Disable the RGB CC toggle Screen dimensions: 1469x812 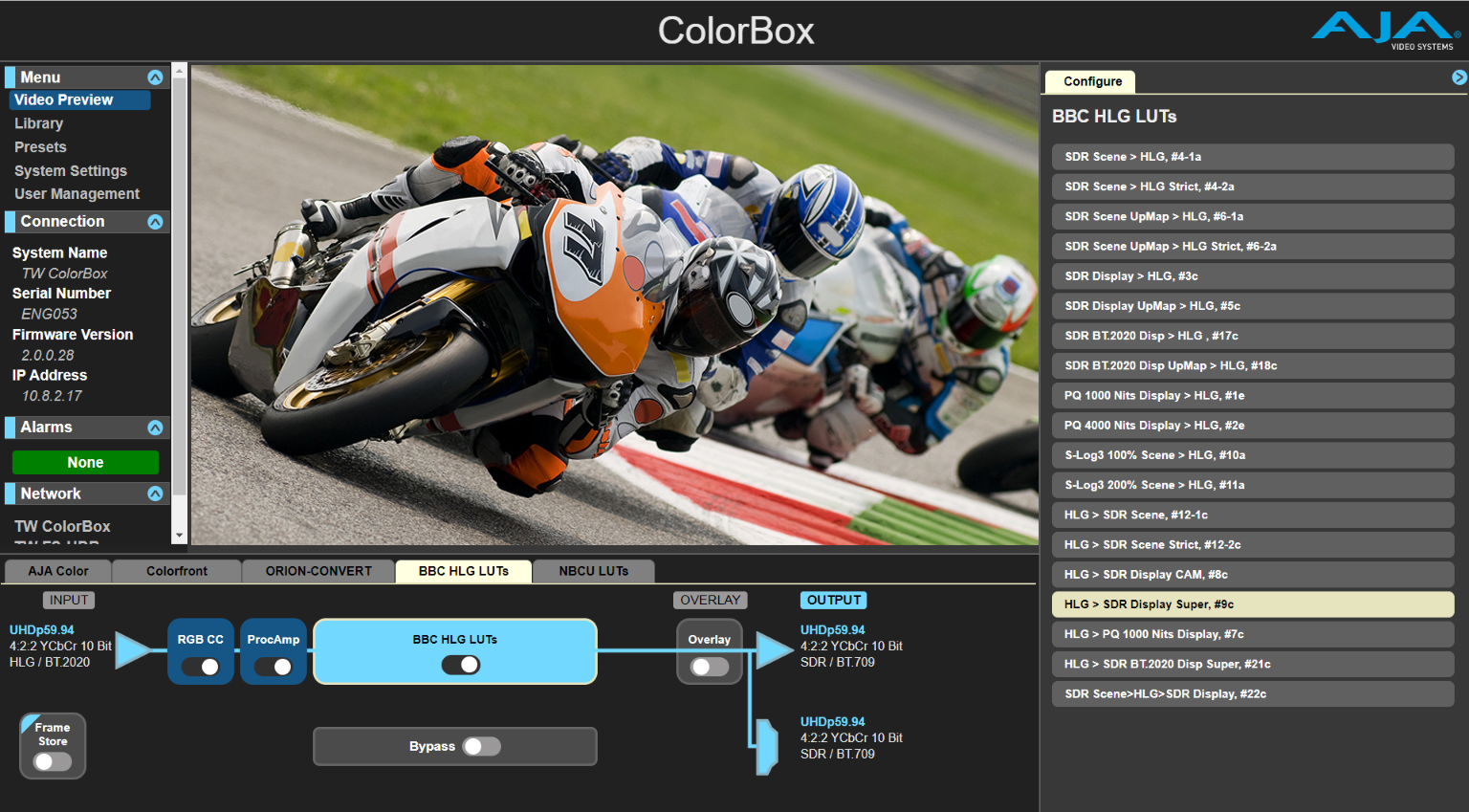coord(201,667)
